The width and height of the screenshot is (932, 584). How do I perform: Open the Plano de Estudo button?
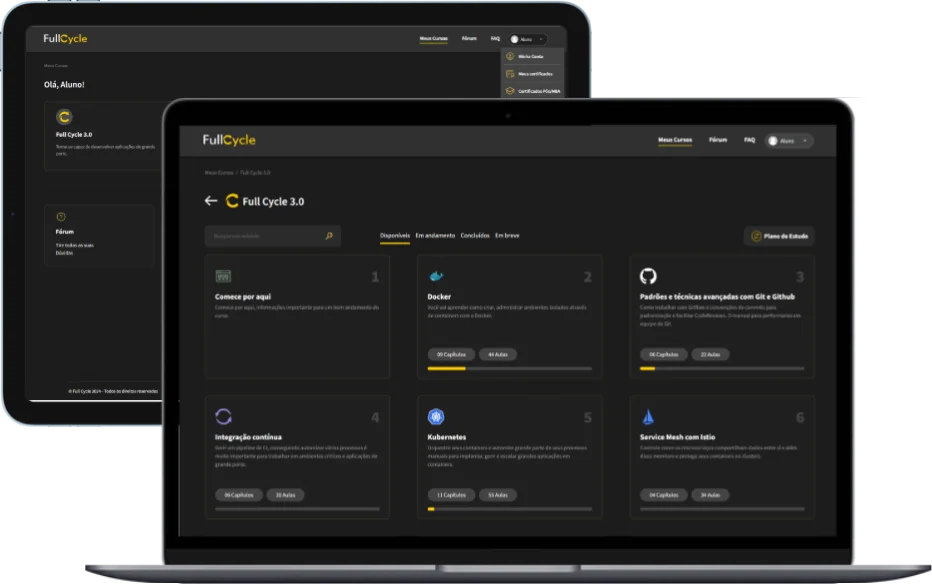pos(779,236)
